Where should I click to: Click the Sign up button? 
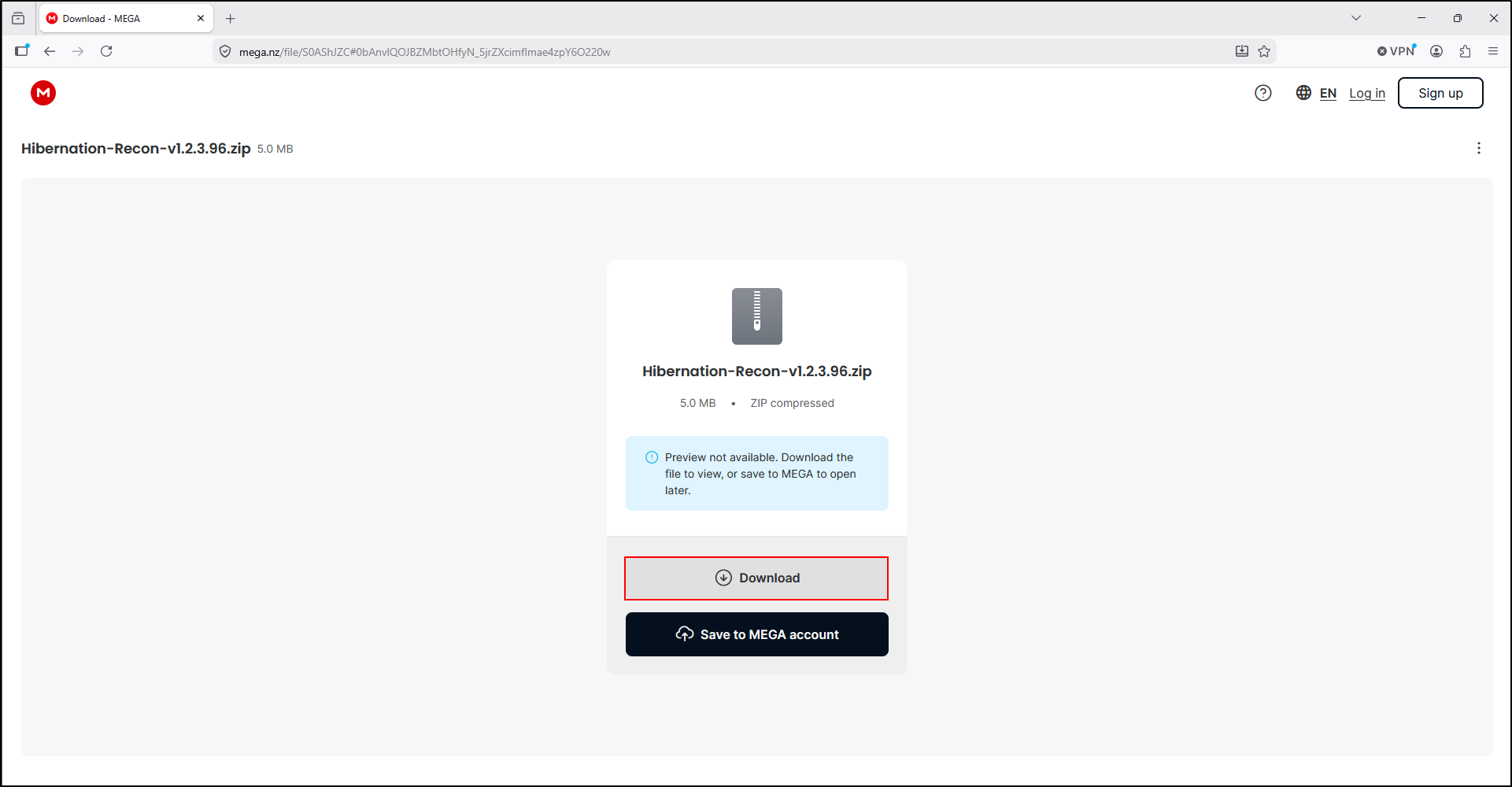[1440, 93]
